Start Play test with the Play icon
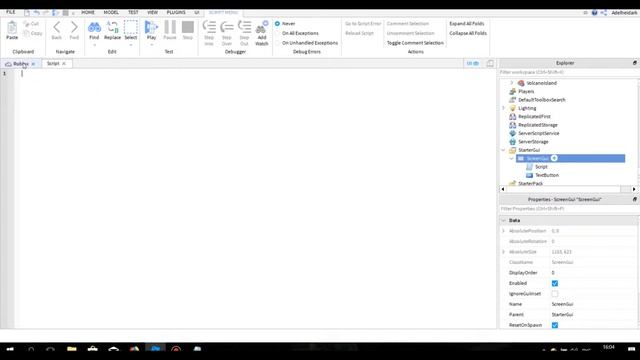The height and width of the screenshot is (360, 640). tap(151, 27)
